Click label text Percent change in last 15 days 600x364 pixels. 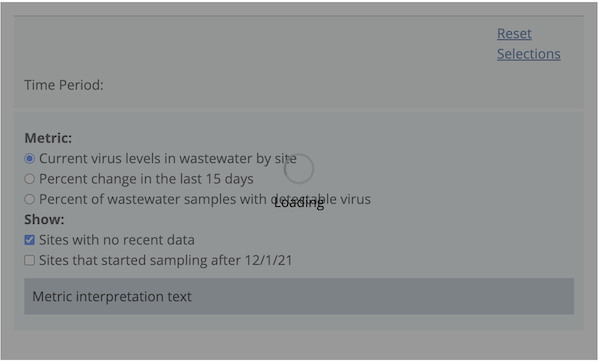[146, 179]
